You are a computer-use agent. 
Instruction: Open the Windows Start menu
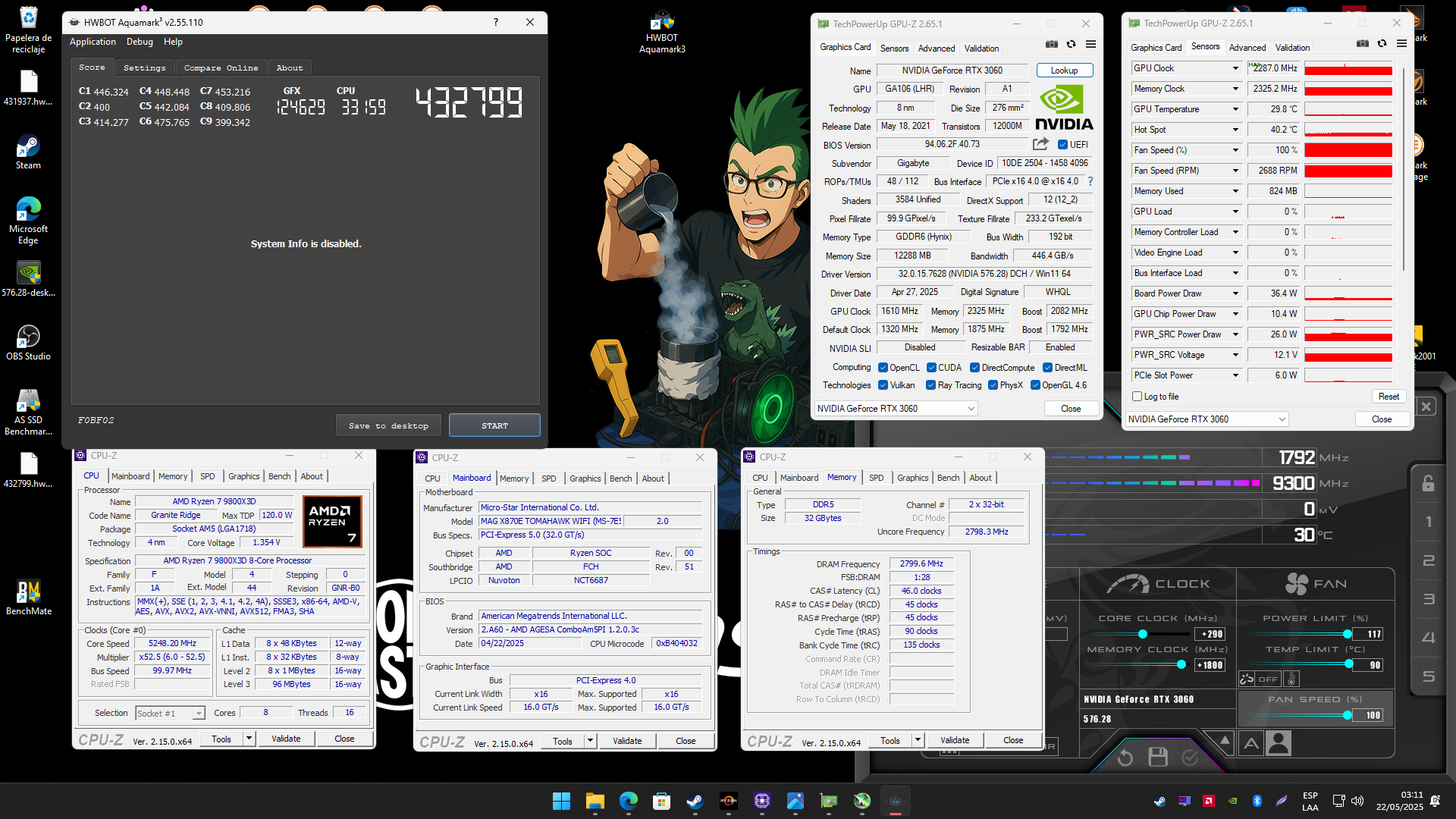pos(561,801)
